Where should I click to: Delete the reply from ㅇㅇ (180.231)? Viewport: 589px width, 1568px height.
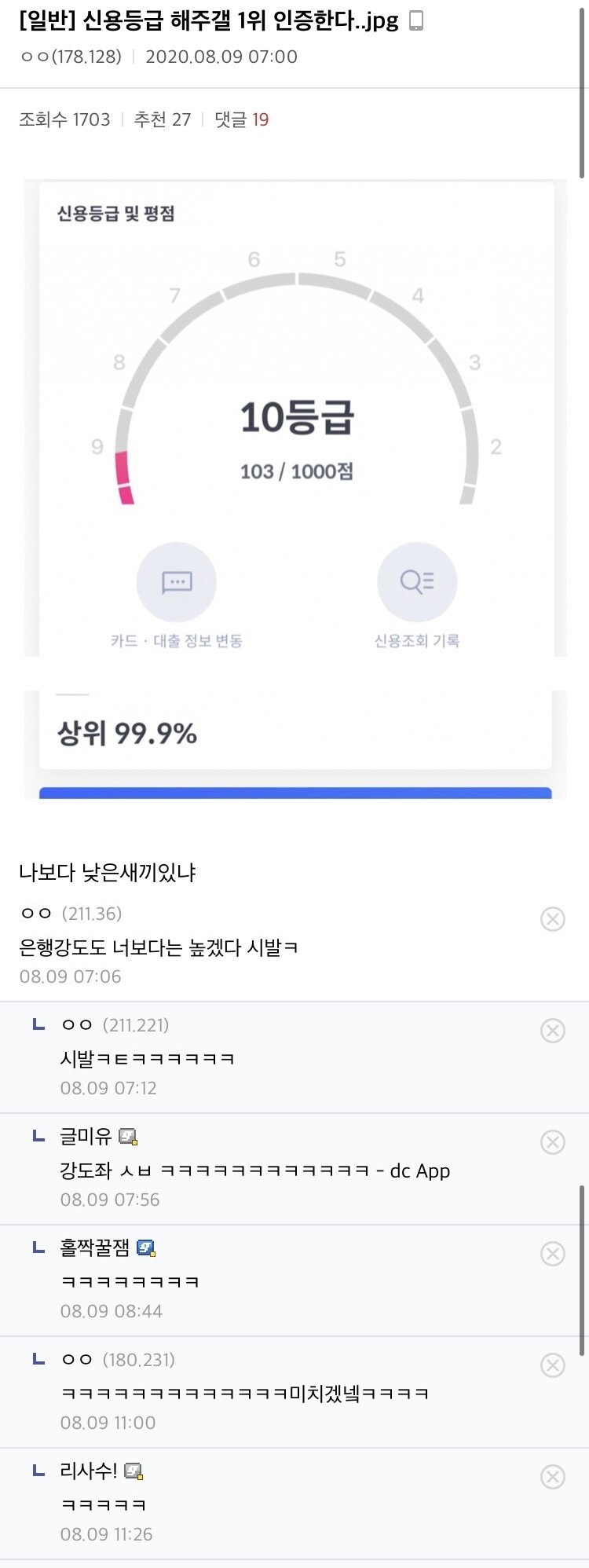553,1365
